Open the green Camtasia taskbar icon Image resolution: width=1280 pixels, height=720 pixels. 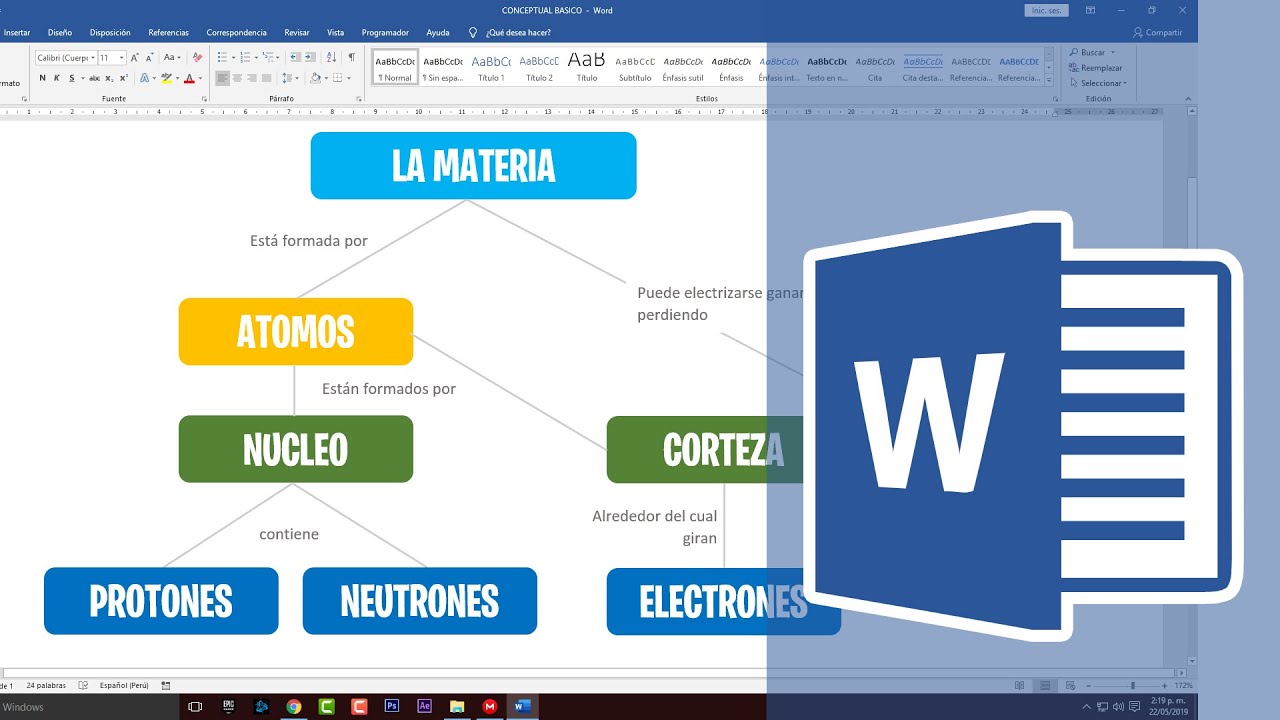[x=326, y=707]
